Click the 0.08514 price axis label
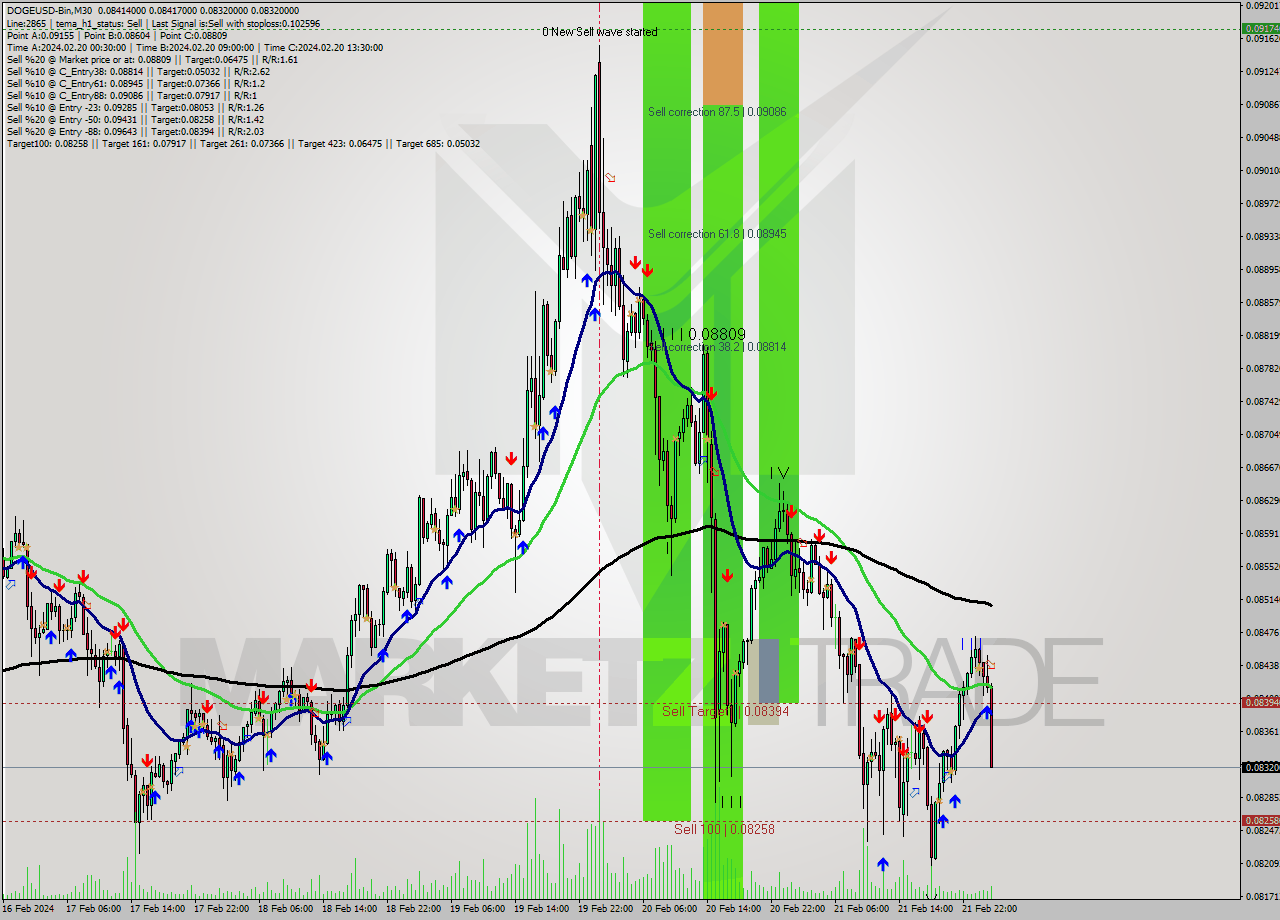Viewport: 1280px width, 920px height. coord(1263,599)
